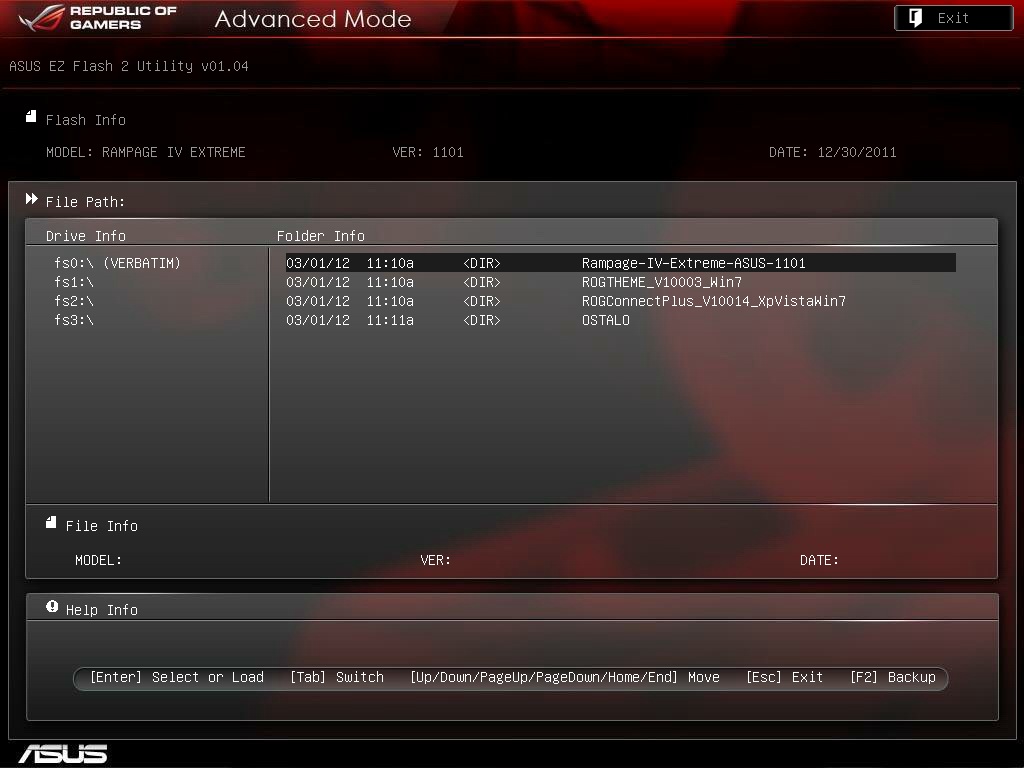Viewport: 1024px width, 768px height.
Task: Click the Folder Info column header
Action: [x=321, y=236]
